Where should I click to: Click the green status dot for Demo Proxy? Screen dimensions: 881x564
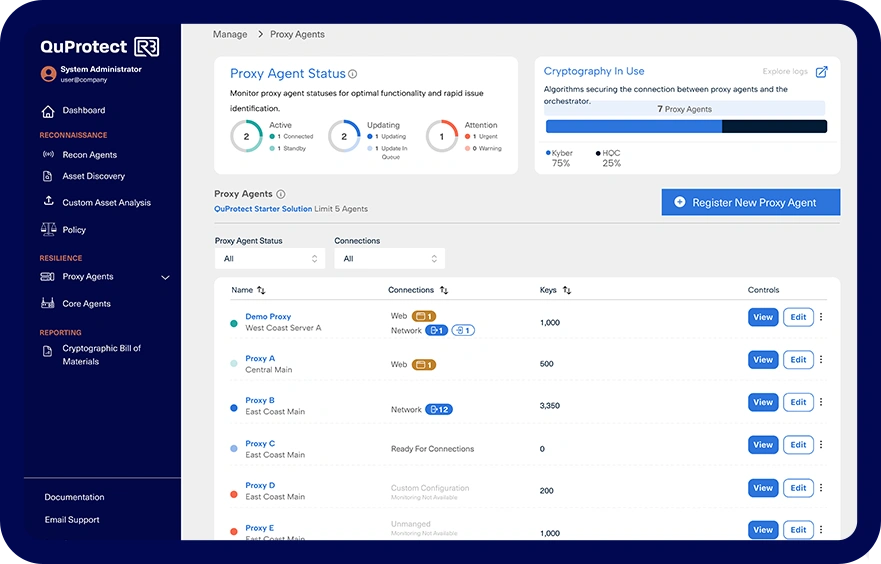pos(234,323)
